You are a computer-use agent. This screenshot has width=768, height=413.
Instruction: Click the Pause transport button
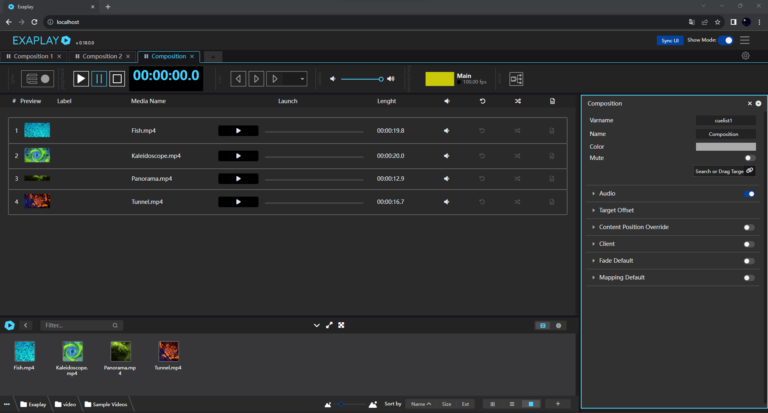pos(99,78)
